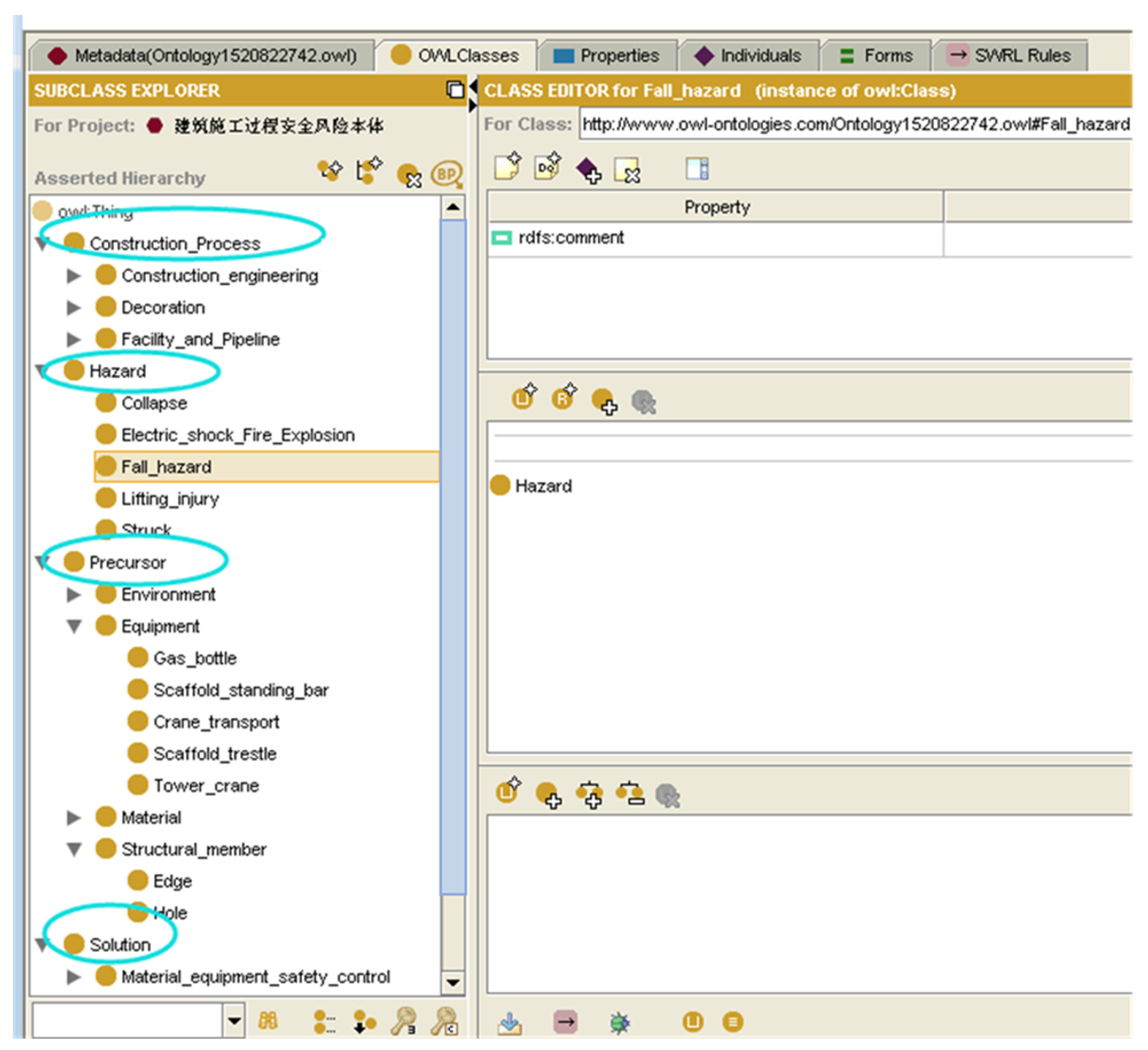Click the create sibling class icon

pos(369,170)
